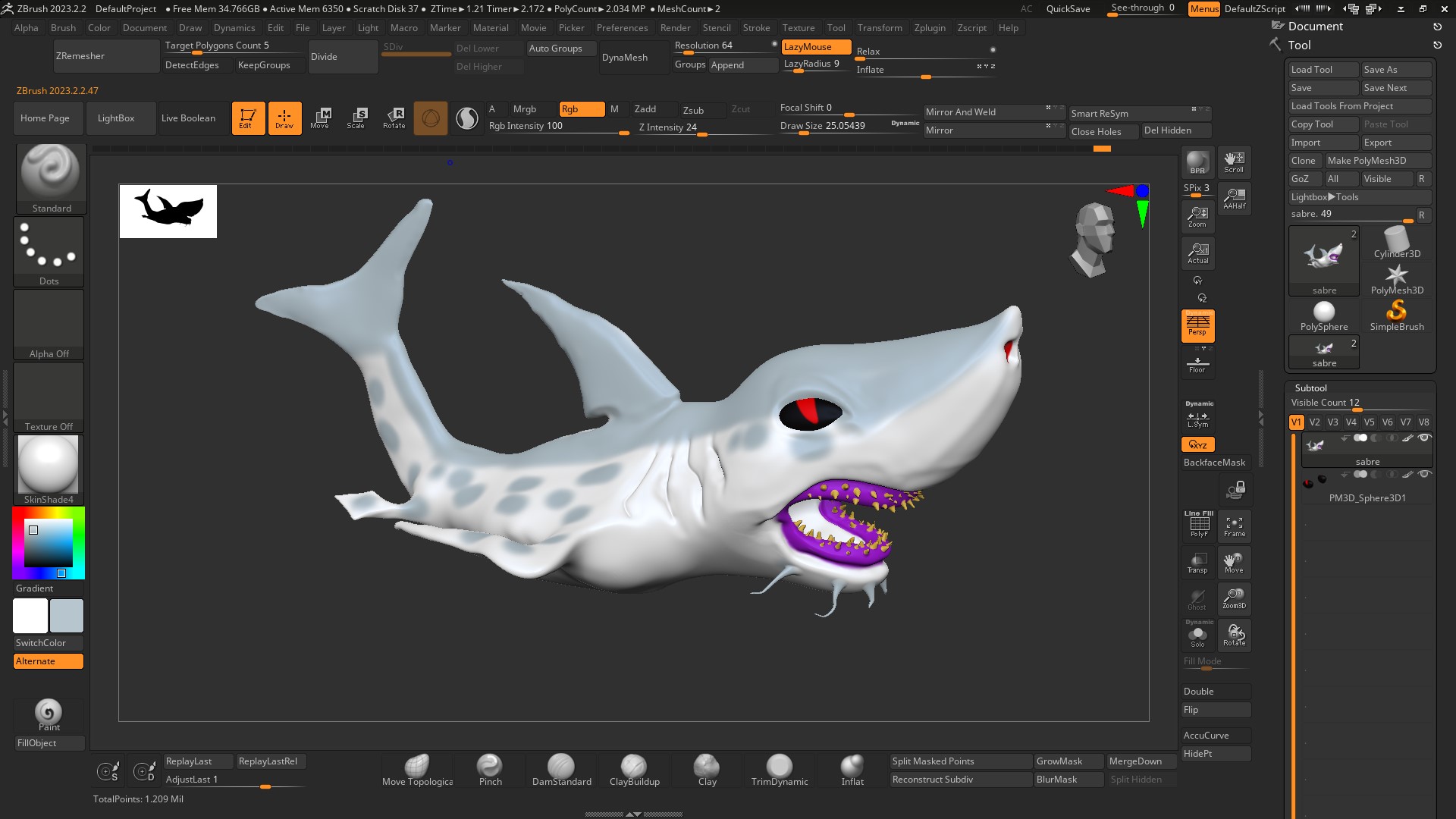The width and height of the screenshot is (1456, 819).
Task: Click the Make PolyMesh3D button
Action: [x=1377, y=161]
